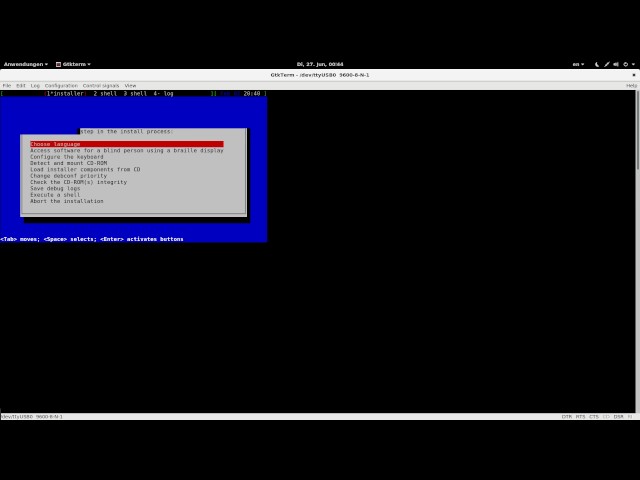640x480 pixels.
Task: Select 'Change debconf priority' entry
Action: pyautogui.click(x=68, y=176)
